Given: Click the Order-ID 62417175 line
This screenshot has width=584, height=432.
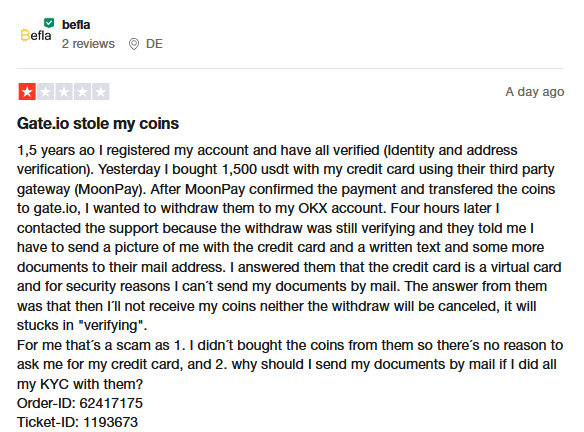Looking at the screenshot, I should [x=80, y=403].
